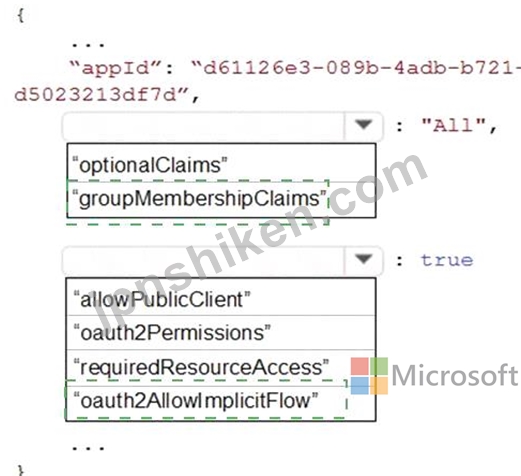
Task: Click the "appId" key name
Action: click(x=115, y=68)
